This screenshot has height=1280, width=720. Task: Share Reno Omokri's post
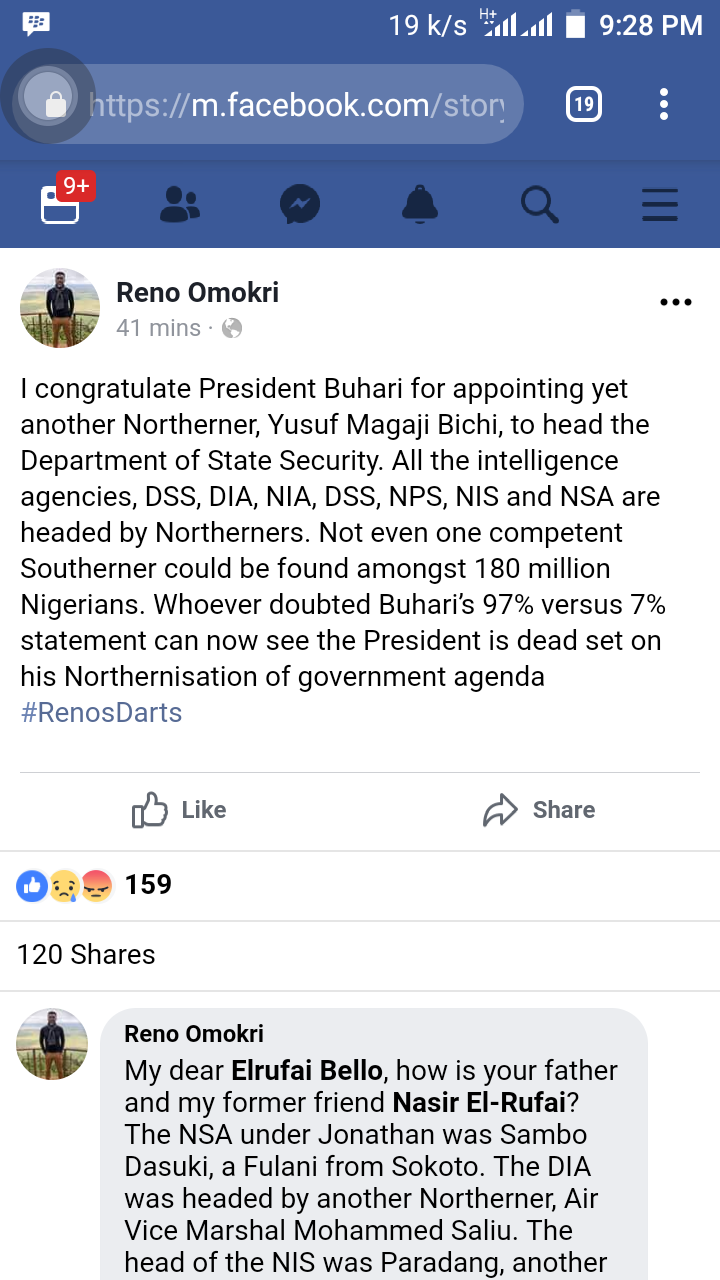(540, 810)
